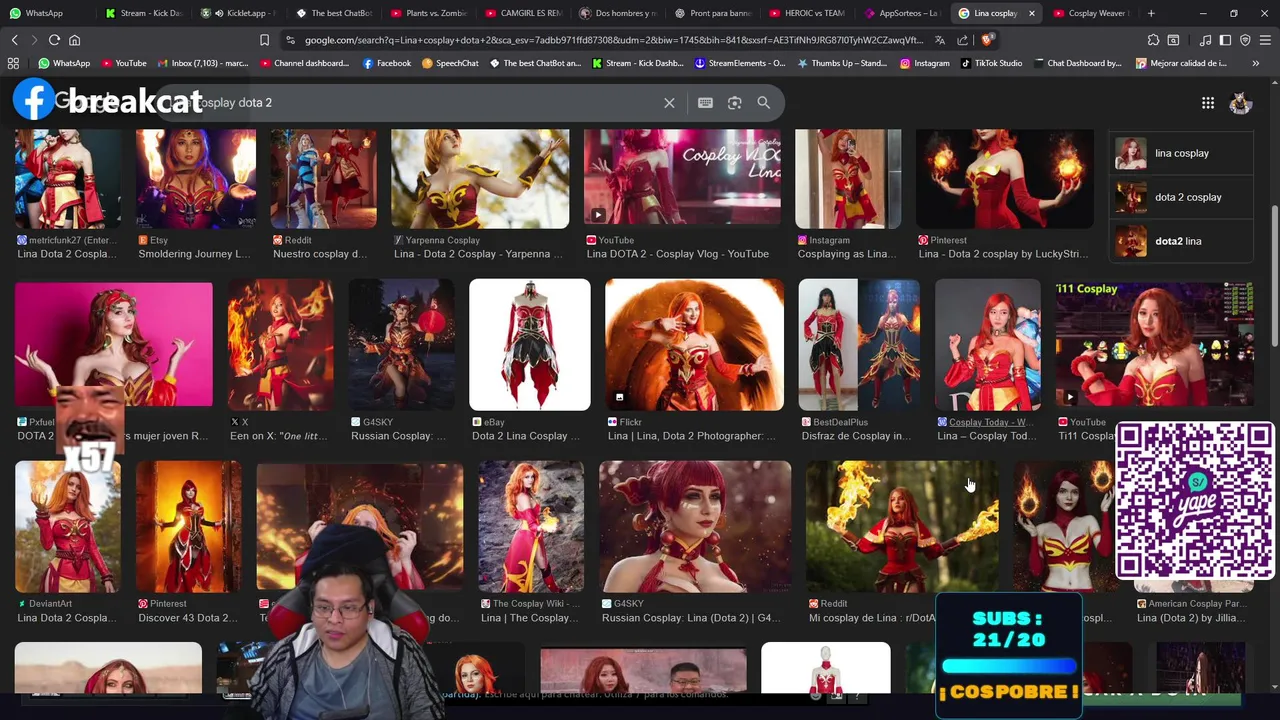Viewport: 1280px width, 720px height.
Task: Open the Reddit 'Mi cosplay de Lina' image
Action: 902,527
